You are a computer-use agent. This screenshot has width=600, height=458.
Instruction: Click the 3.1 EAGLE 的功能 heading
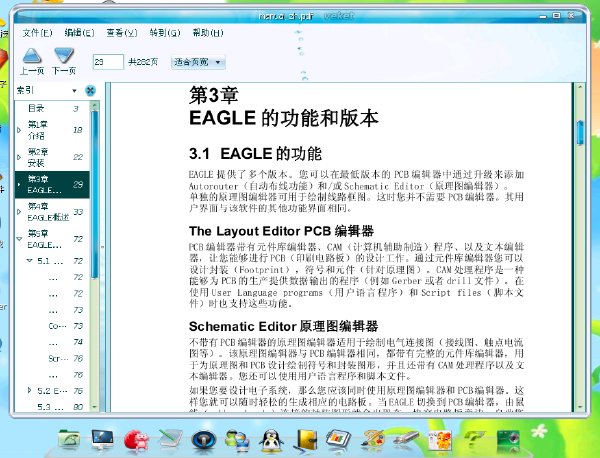point(255,154)
